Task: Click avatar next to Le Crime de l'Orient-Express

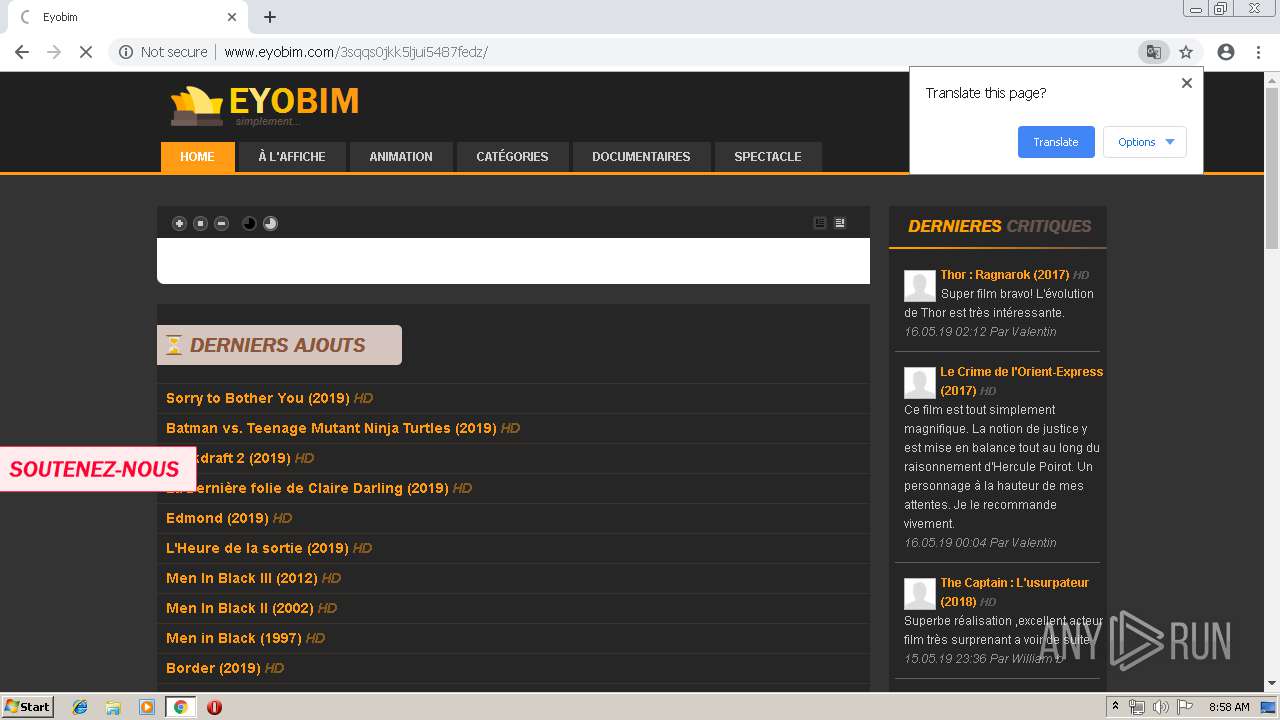Action: [920, 383]
